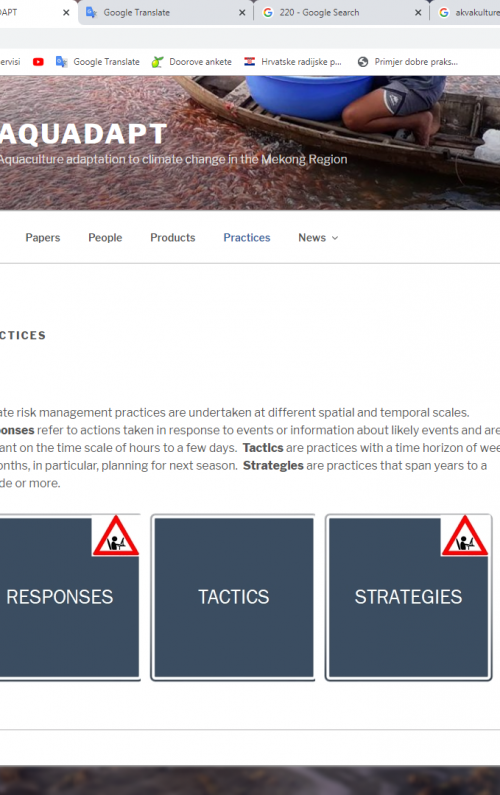Open the TACTICS tile
The width and height of the screenshot is (500, 795).
(233, 597)
